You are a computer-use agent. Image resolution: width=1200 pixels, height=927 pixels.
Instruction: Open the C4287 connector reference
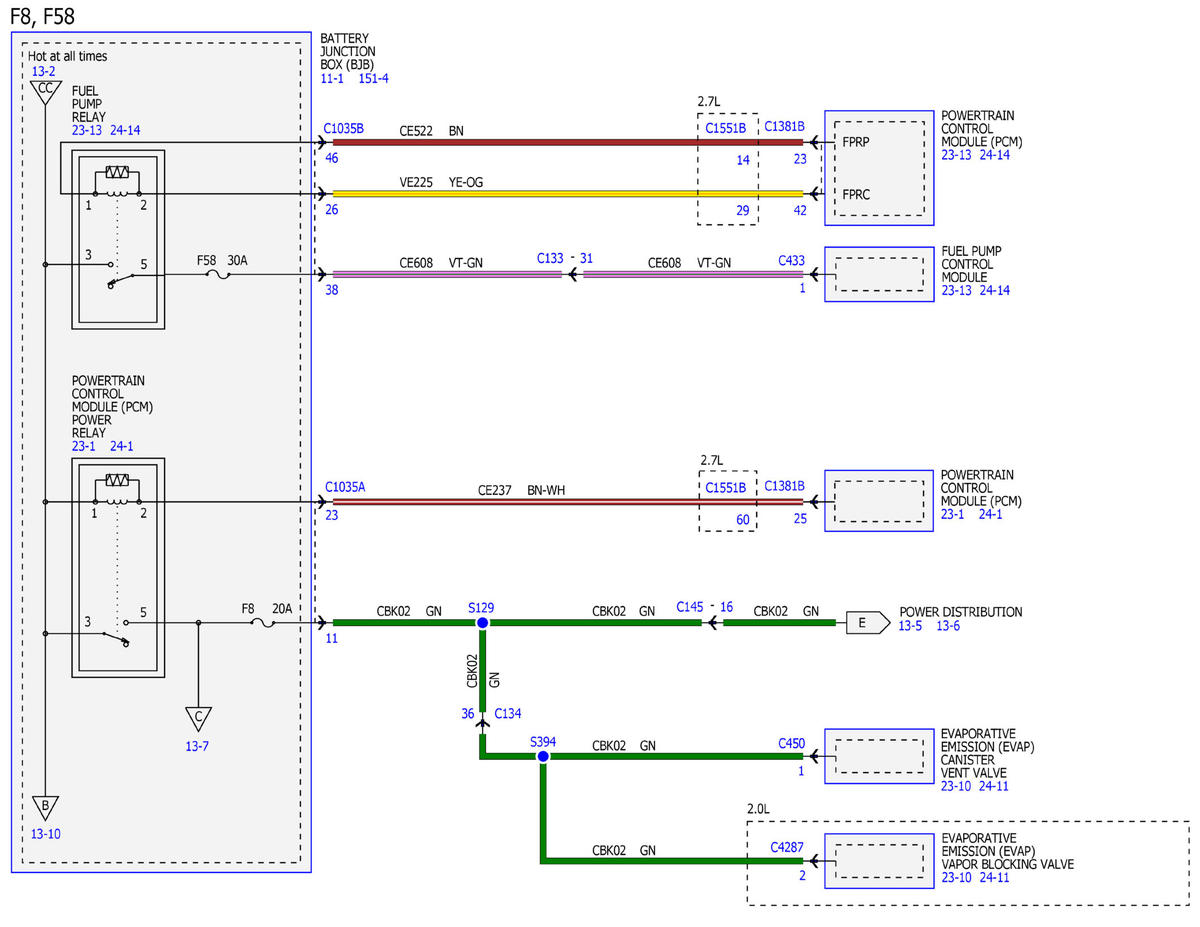point(787,847)
